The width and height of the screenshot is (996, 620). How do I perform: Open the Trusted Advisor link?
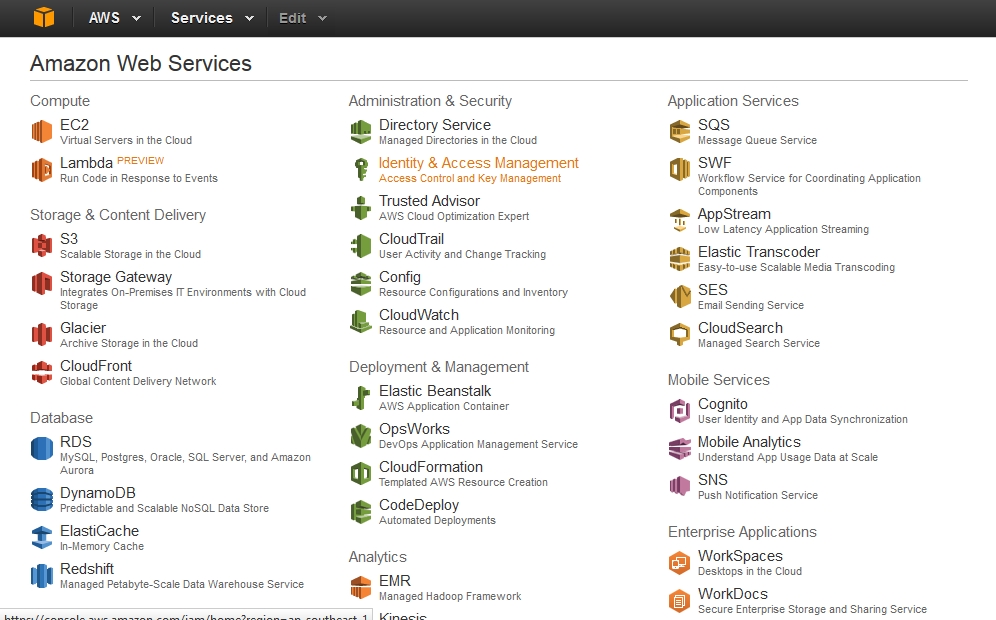tap(429, 201)
